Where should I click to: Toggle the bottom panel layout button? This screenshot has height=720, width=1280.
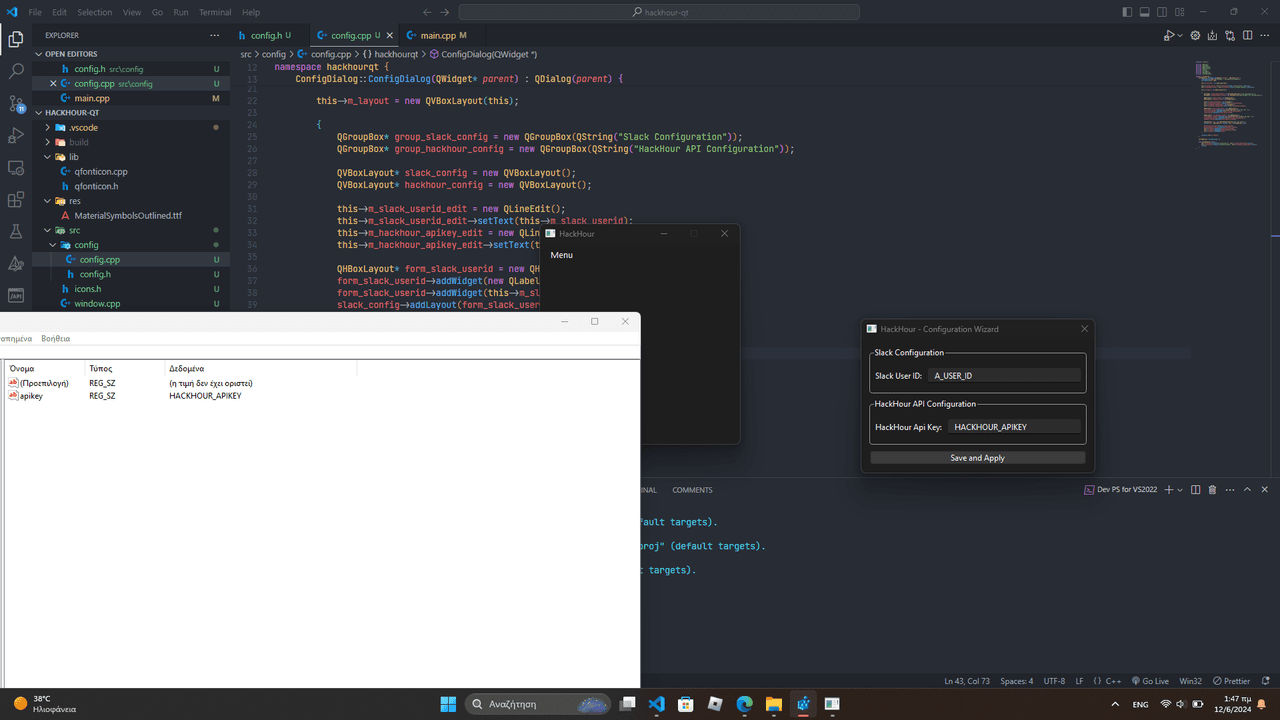click(1145, 12)
